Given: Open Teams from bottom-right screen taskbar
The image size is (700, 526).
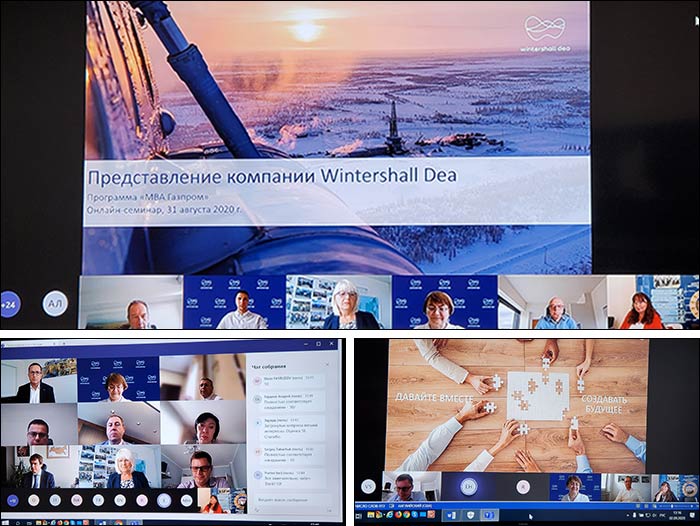Looking at the screenshot, I should point(489,515).
